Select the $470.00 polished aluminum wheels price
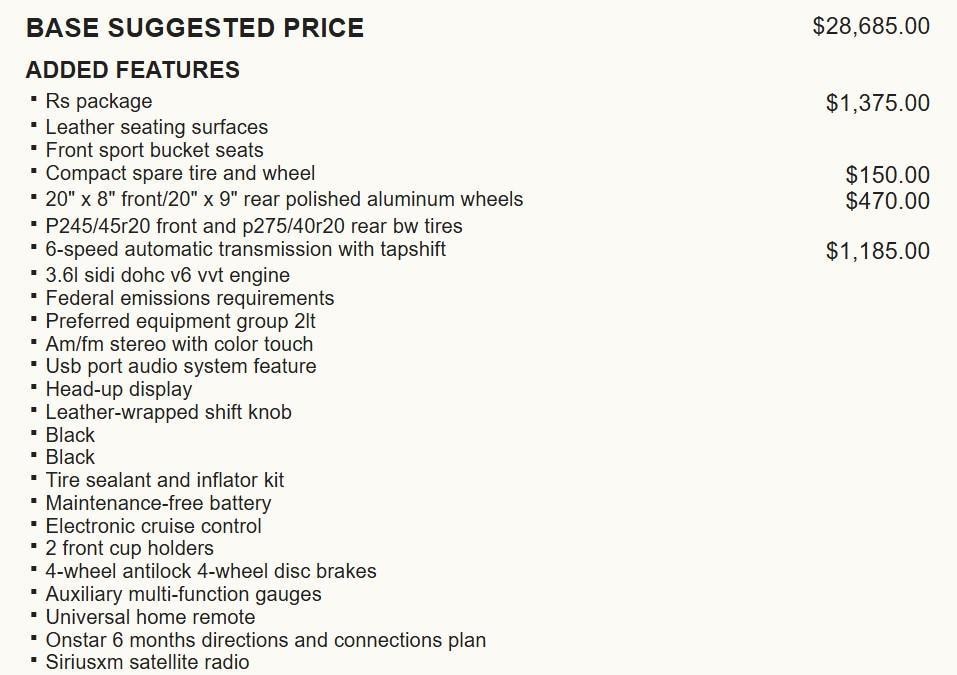This screenshot has height=675, width=957. click(x=887, y=201)
